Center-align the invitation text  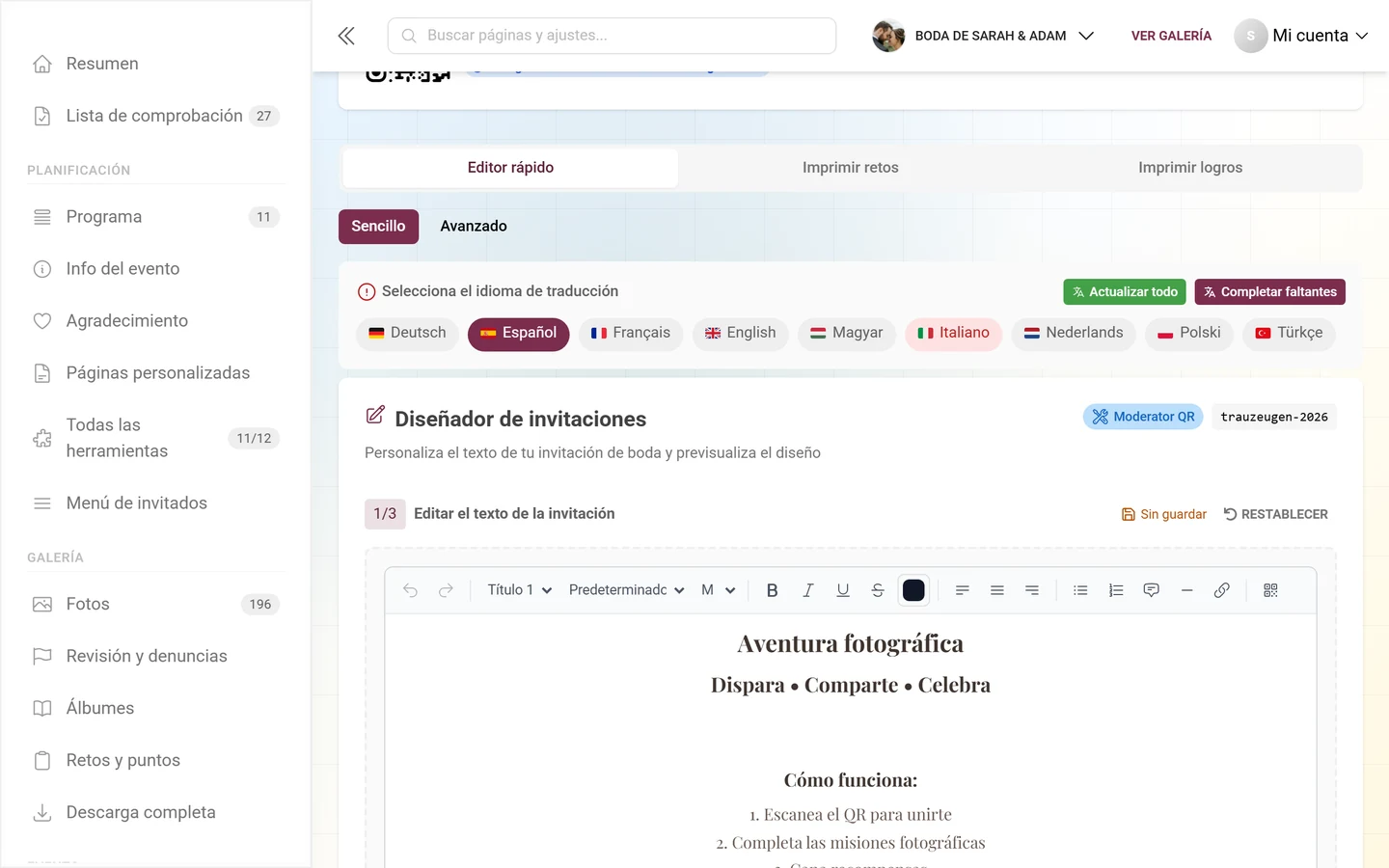(997, 590)
